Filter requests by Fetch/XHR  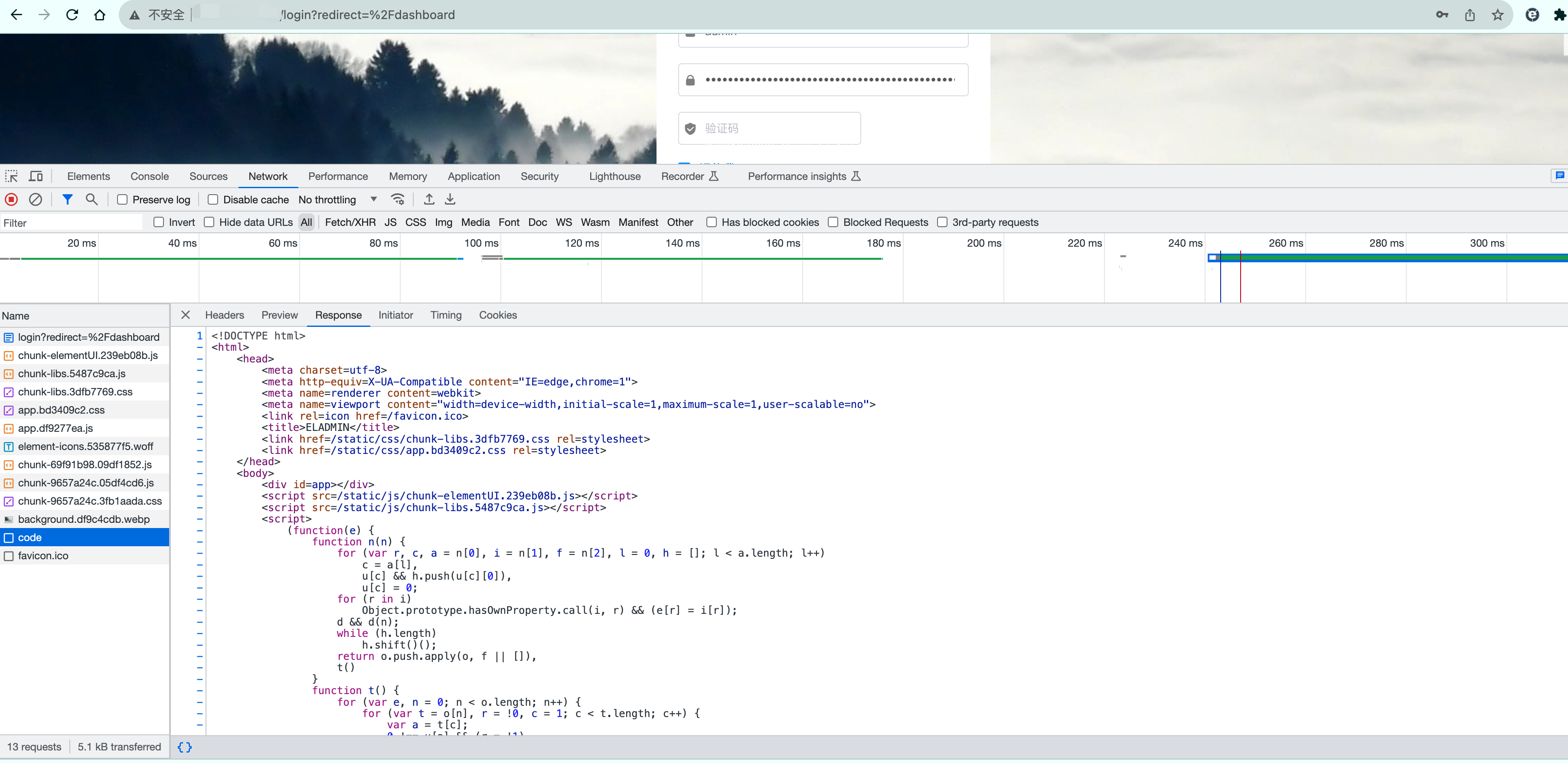[x=350, y=222]
